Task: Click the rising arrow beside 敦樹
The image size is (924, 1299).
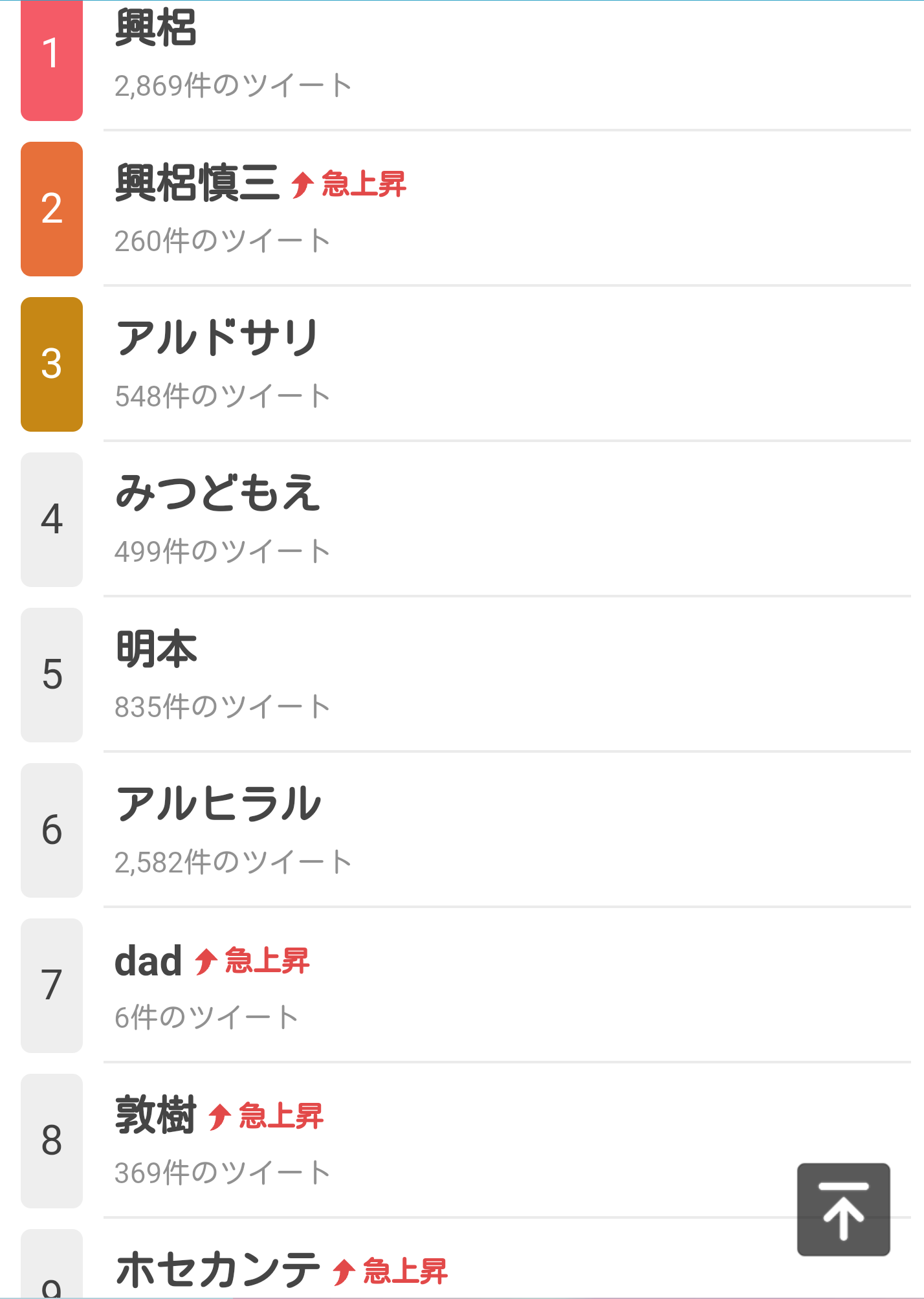Action: tap(219, 1116)
